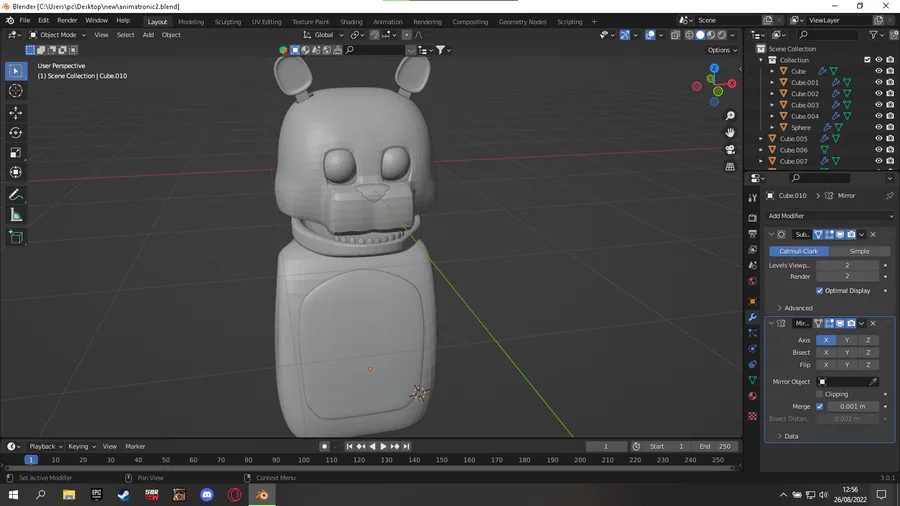Open the Texture properties checker tab
Screen dimensions: 900x506
752,416
